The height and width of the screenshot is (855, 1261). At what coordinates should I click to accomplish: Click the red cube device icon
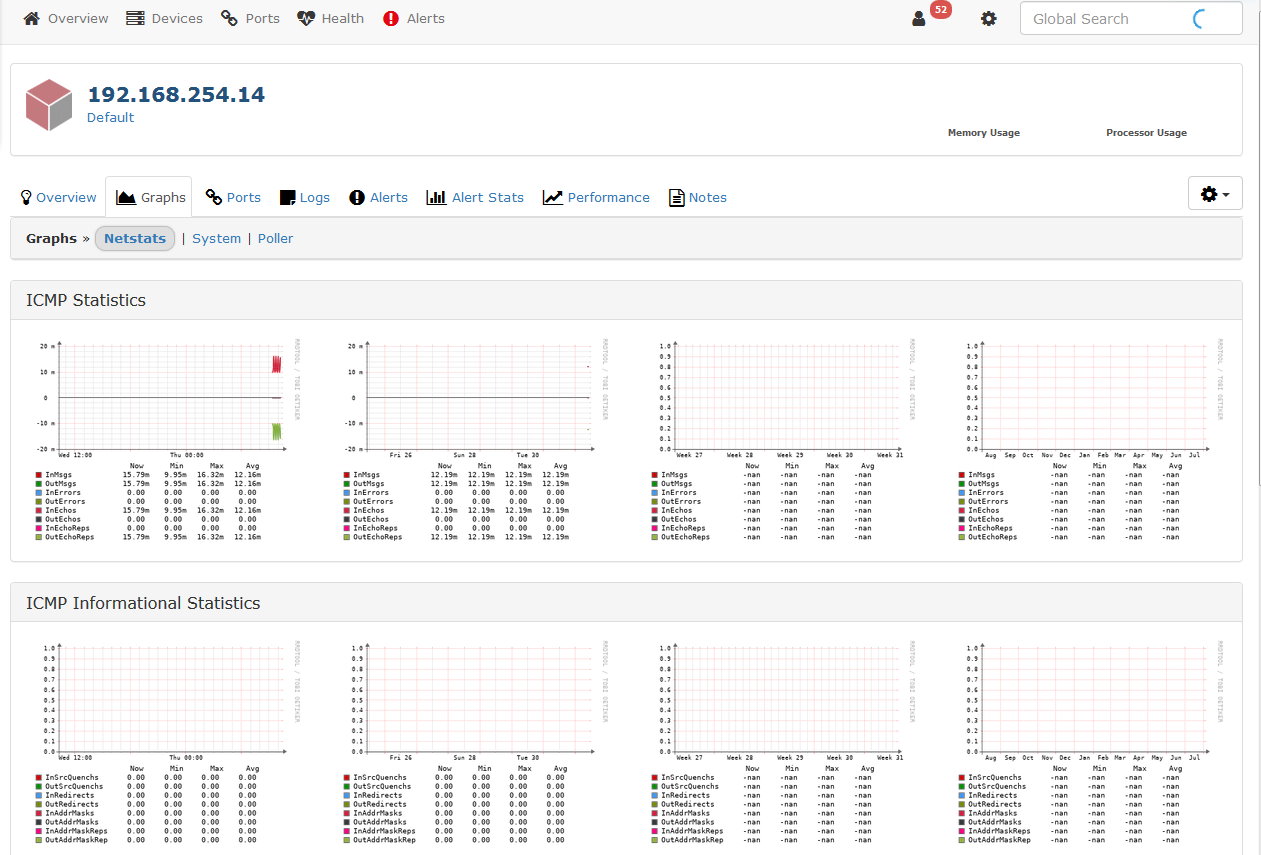[x=48, y=105]
